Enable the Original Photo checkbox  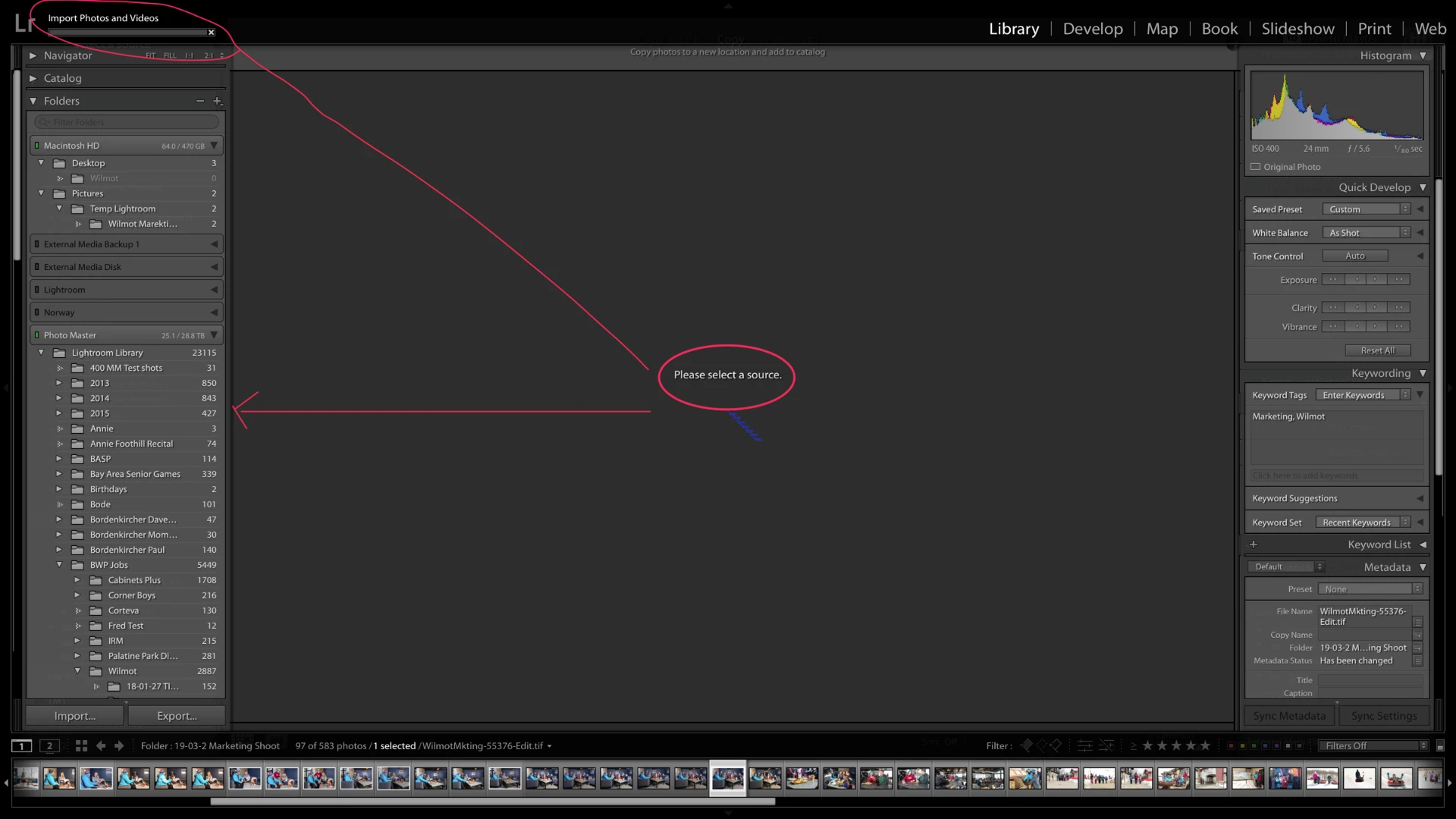[1256, 167]
